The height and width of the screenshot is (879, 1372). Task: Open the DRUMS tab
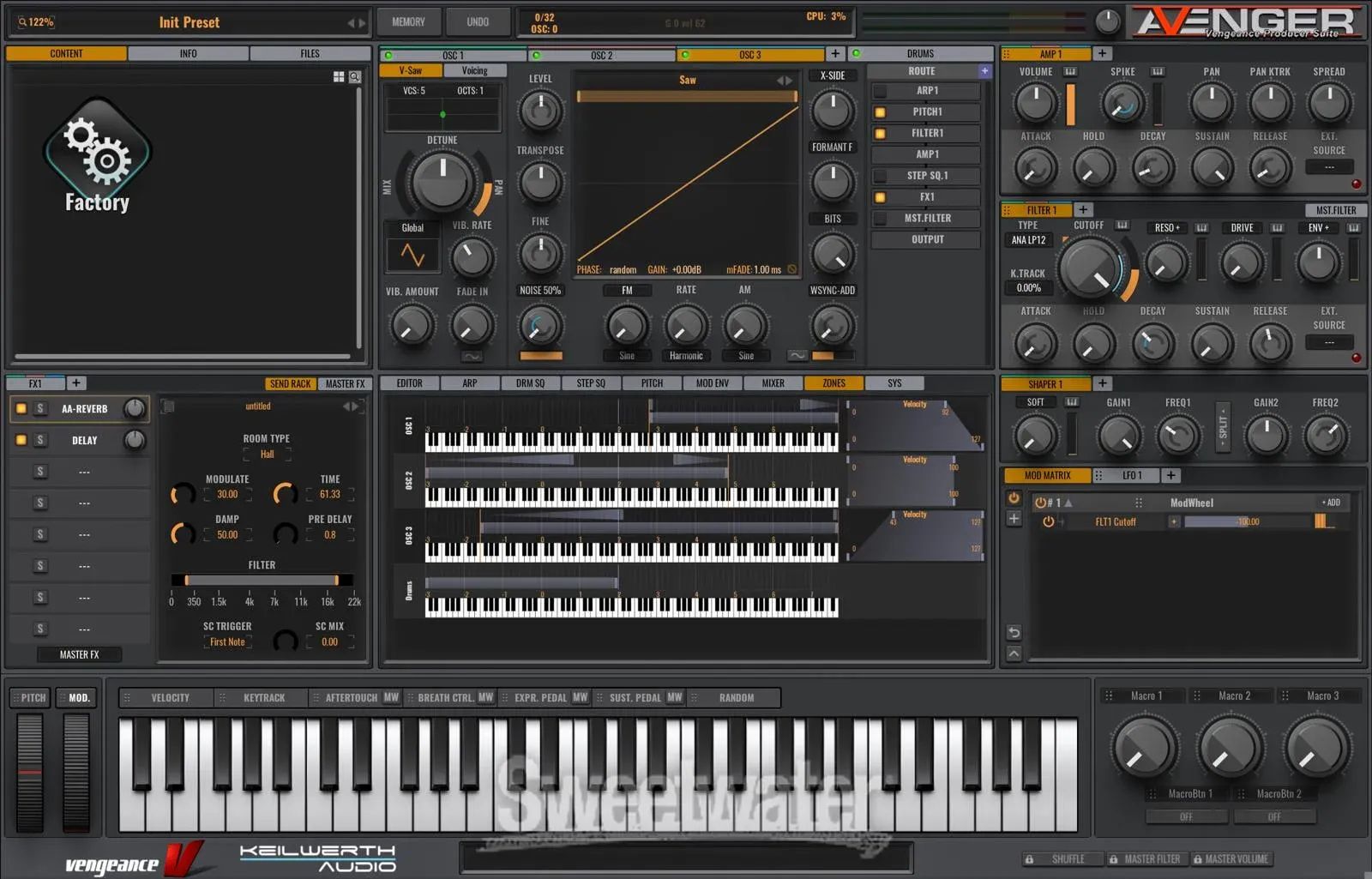click(920, 53)
